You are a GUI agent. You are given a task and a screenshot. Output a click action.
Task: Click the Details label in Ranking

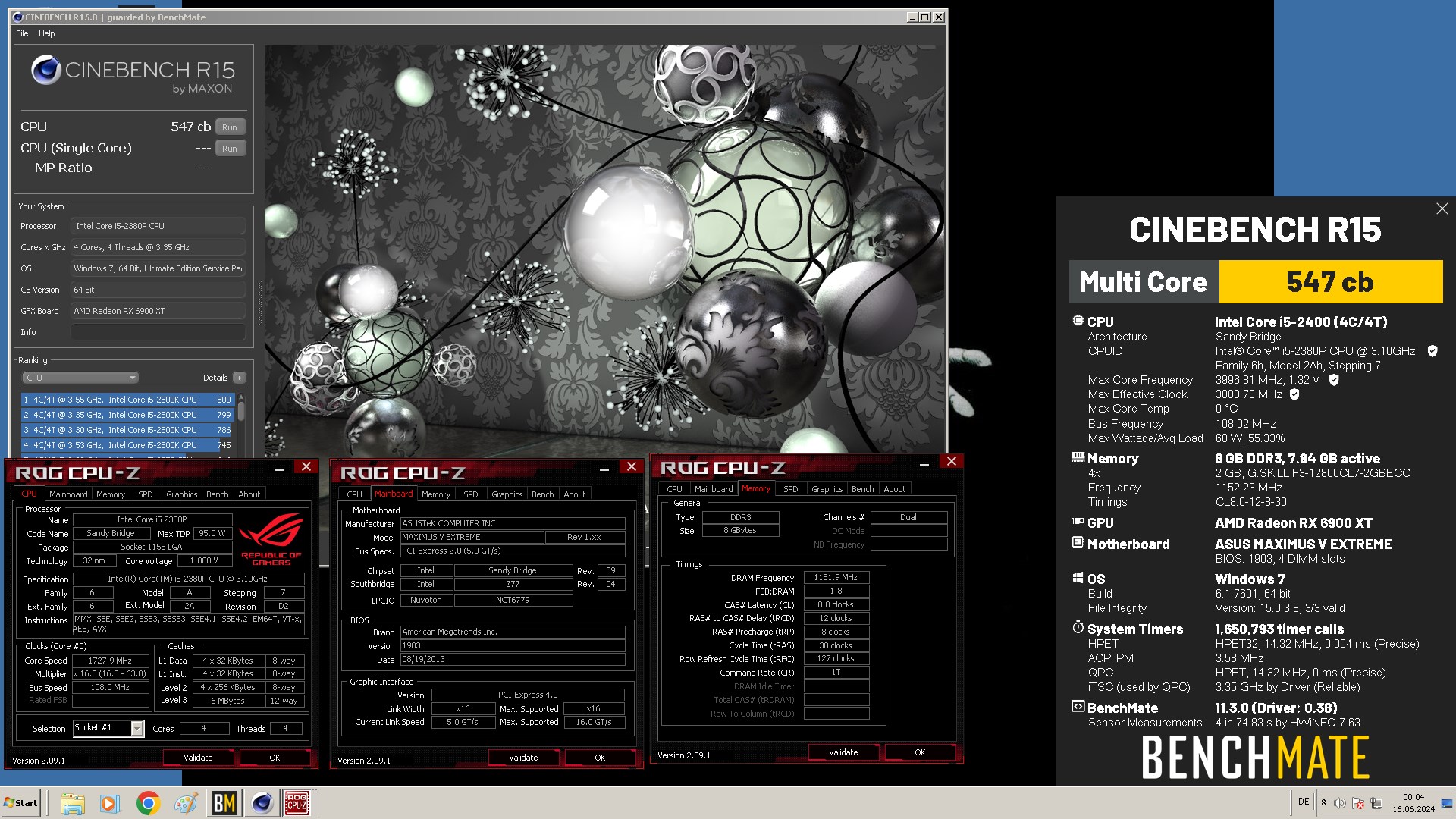point(215,378)
